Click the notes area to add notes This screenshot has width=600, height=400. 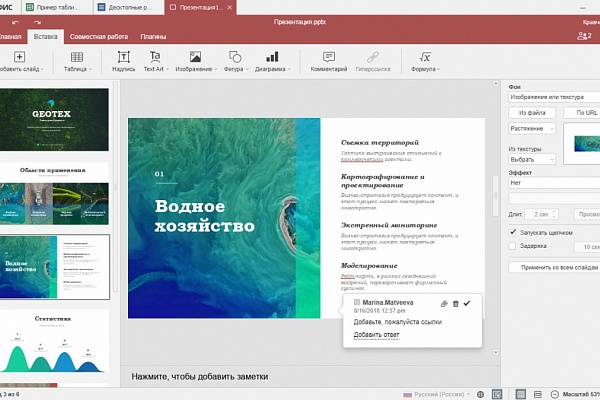(x=310, y=377)
